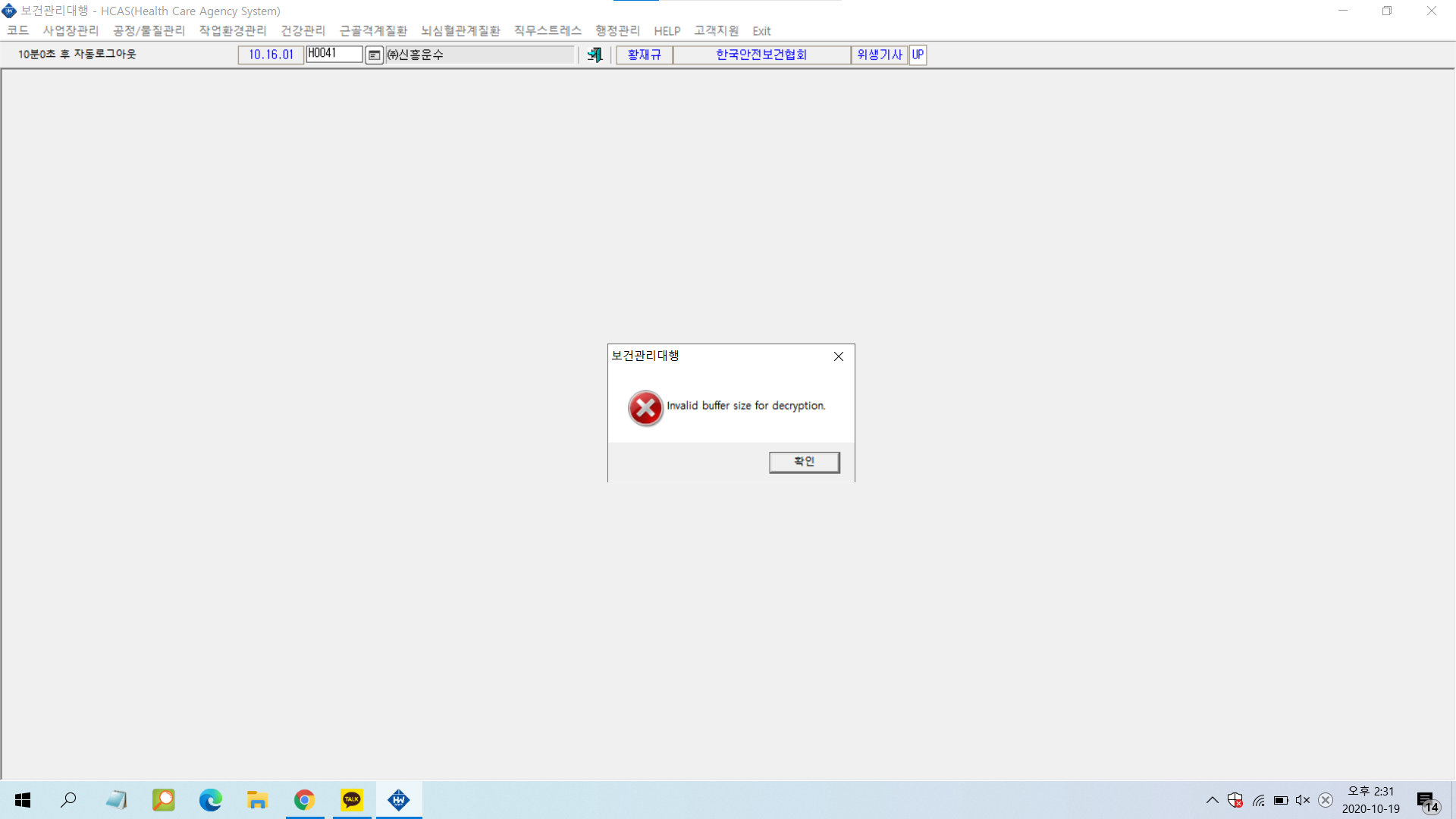Click the 한국안전보건협회 label button

click(x=761, y=55)
